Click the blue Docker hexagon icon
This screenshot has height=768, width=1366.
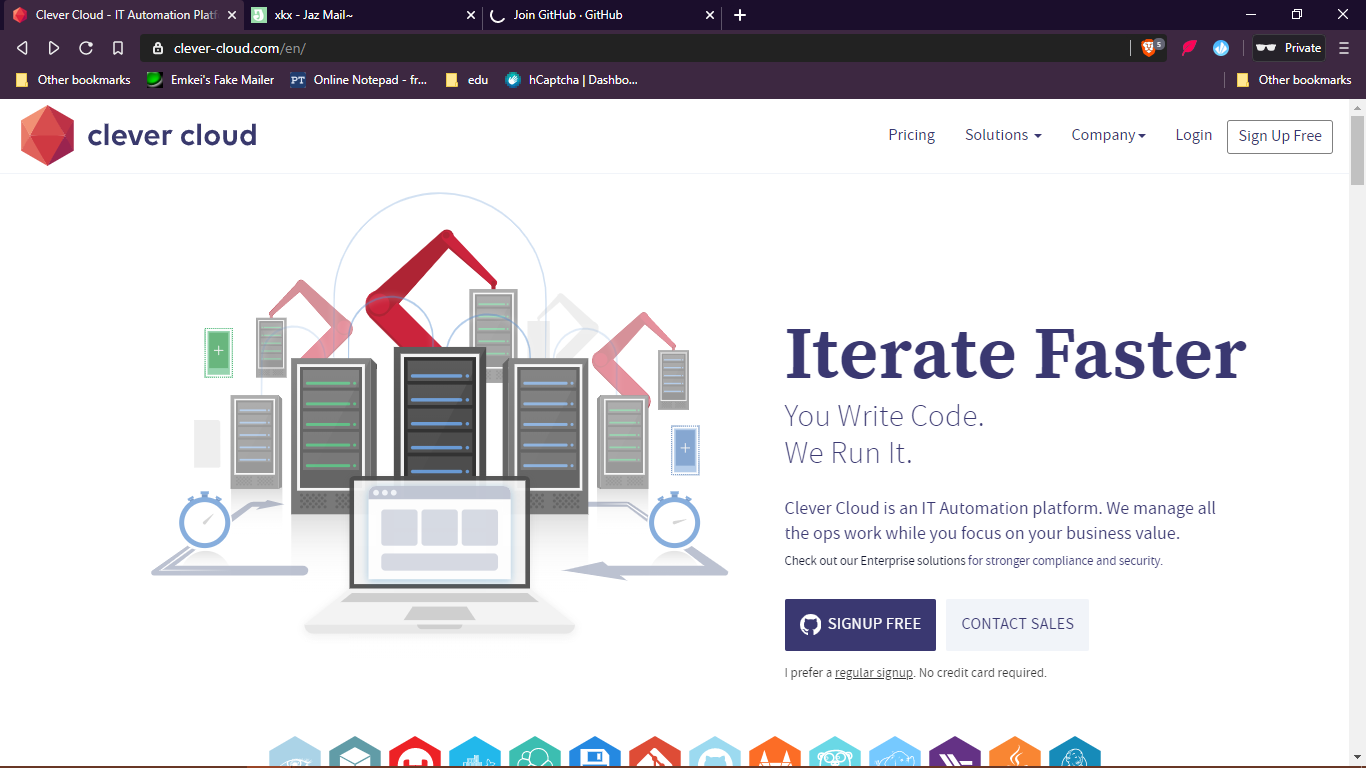(474, 755)
